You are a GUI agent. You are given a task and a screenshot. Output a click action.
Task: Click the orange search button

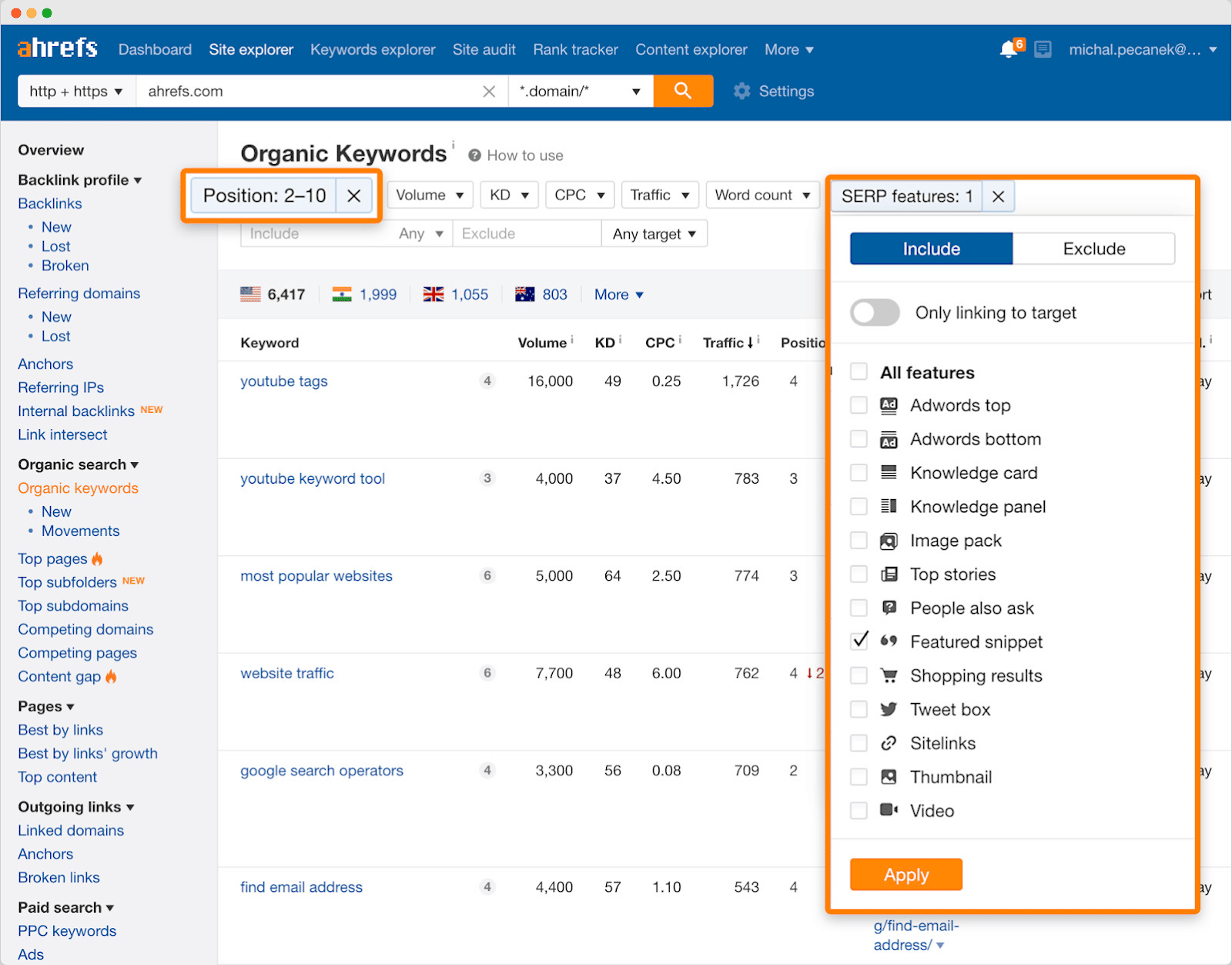point(683,91)
